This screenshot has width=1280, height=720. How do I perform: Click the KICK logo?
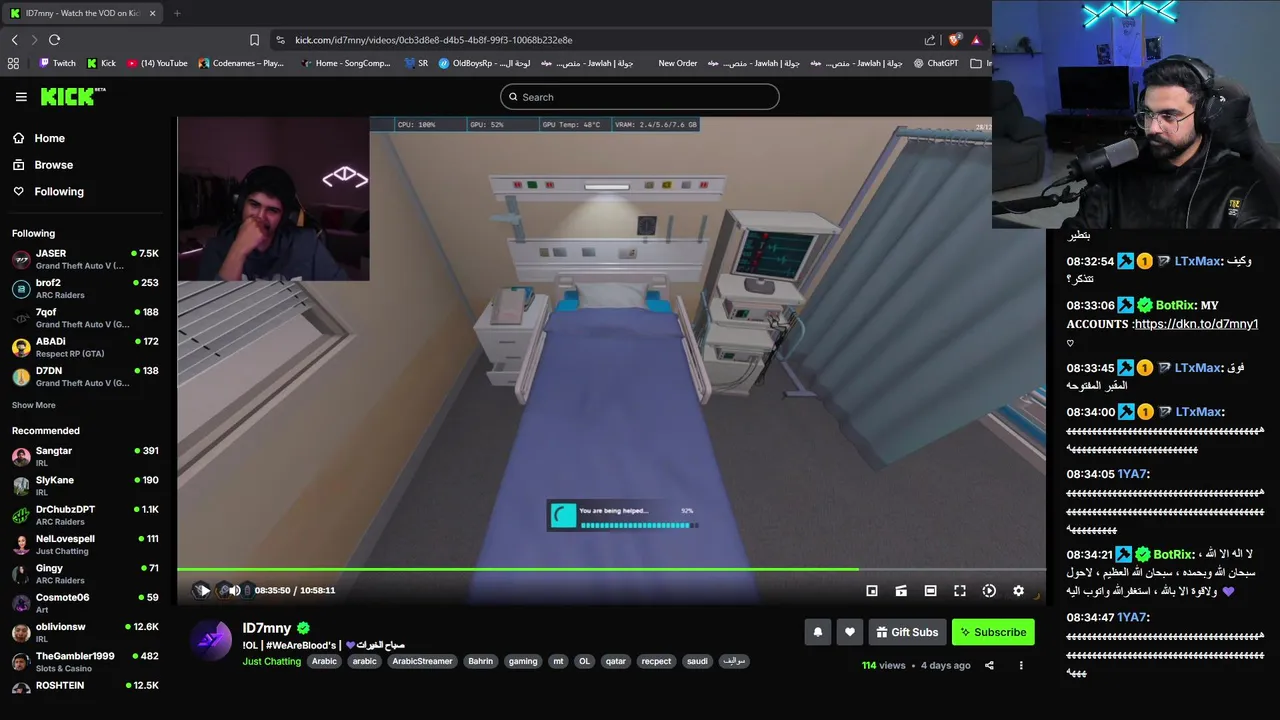[73, 96]
